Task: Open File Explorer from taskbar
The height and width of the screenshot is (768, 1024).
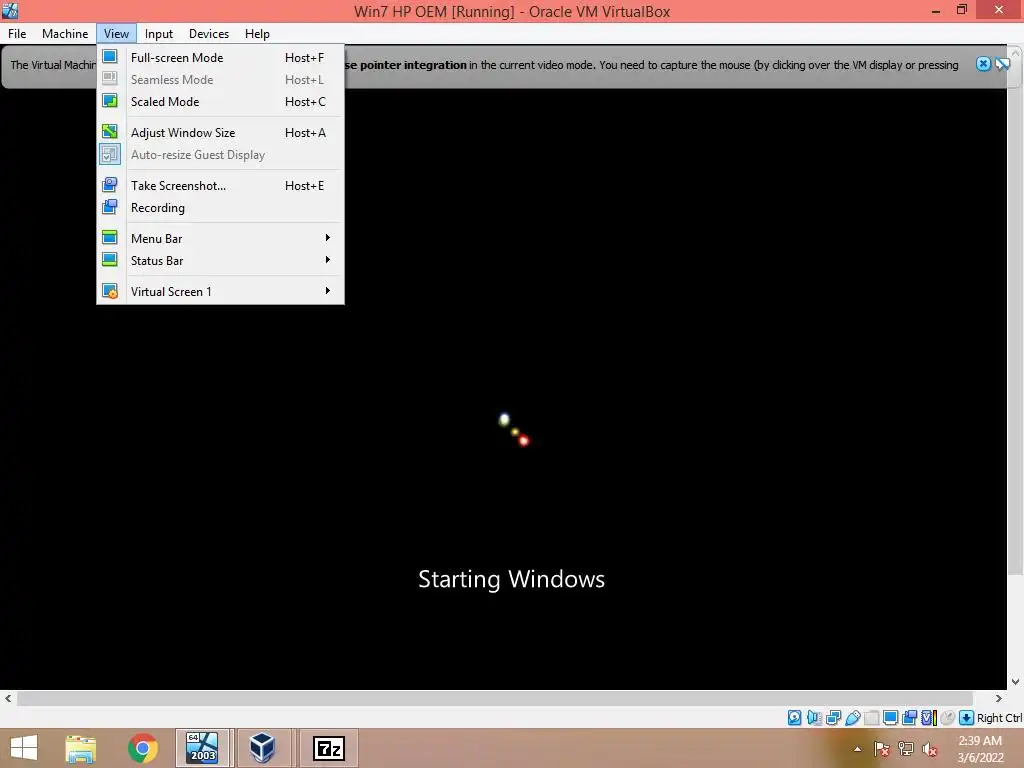Action: click(x=80, y=748)
